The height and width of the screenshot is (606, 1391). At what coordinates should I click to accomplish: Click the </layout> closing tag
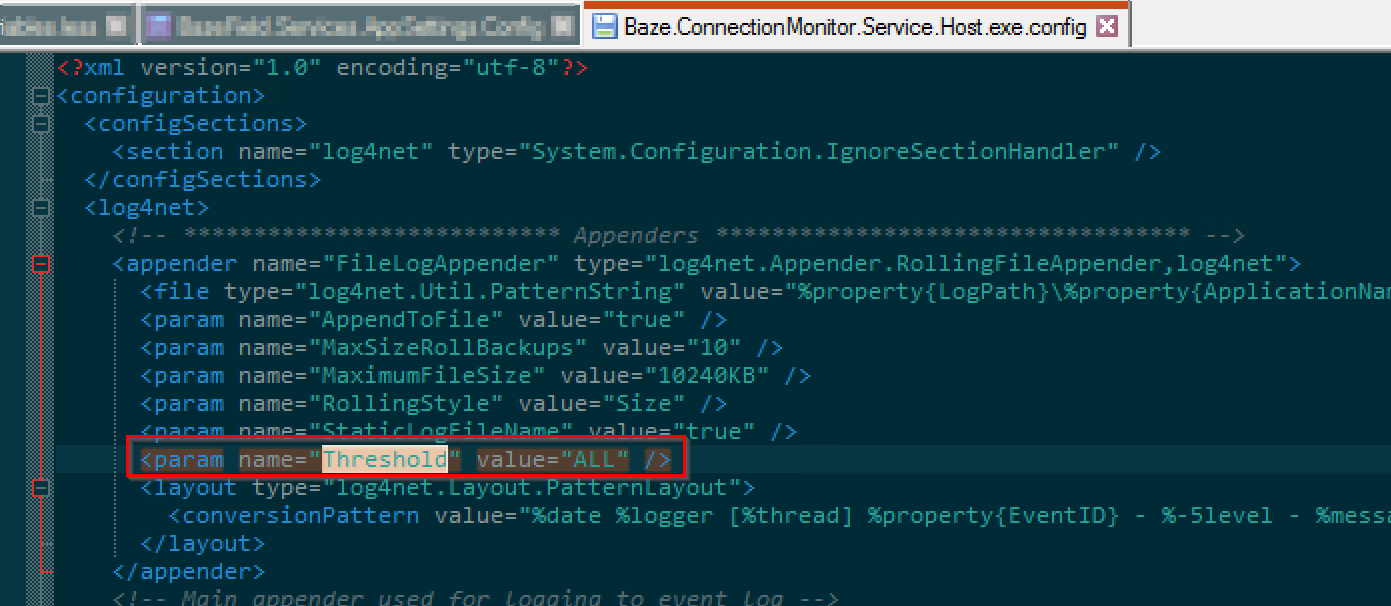click(x=203, y=544)
